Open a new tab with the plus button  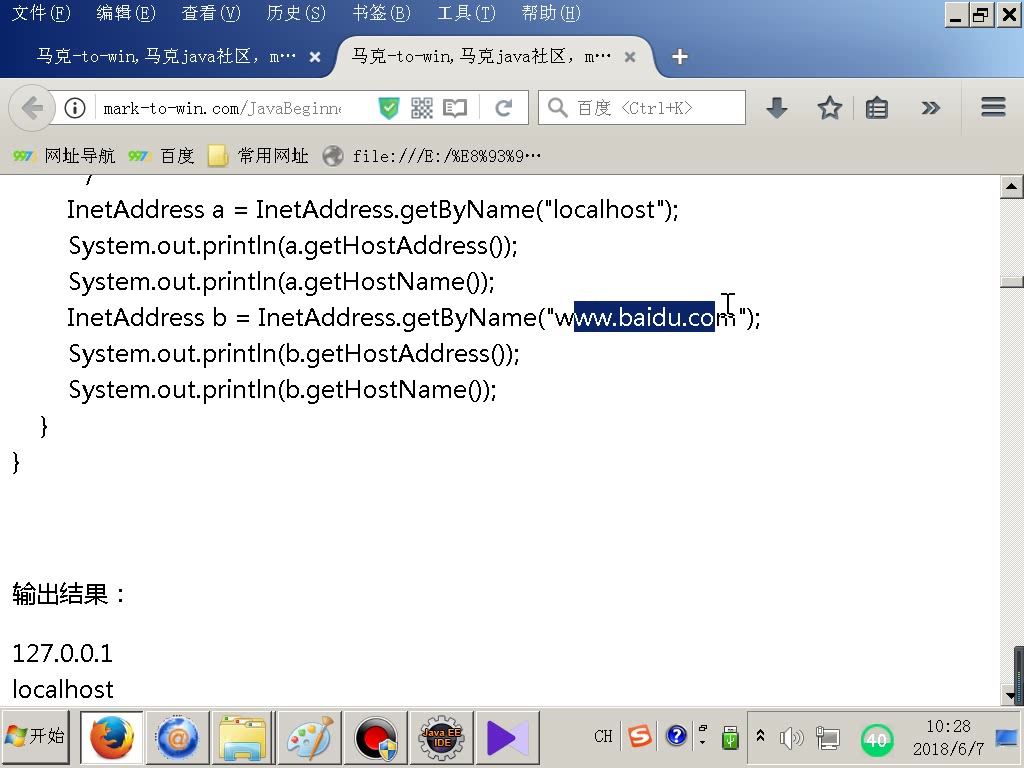(679, 57)
